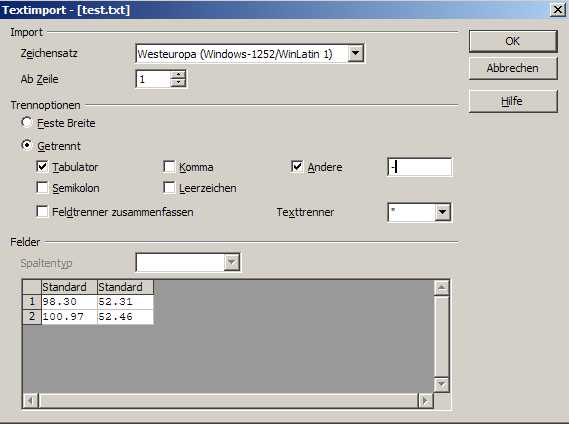Image resolution: width=569 pixels, height=424 pixels.
Task: Click the Zeichensatz label
Action: coord(49,53)
